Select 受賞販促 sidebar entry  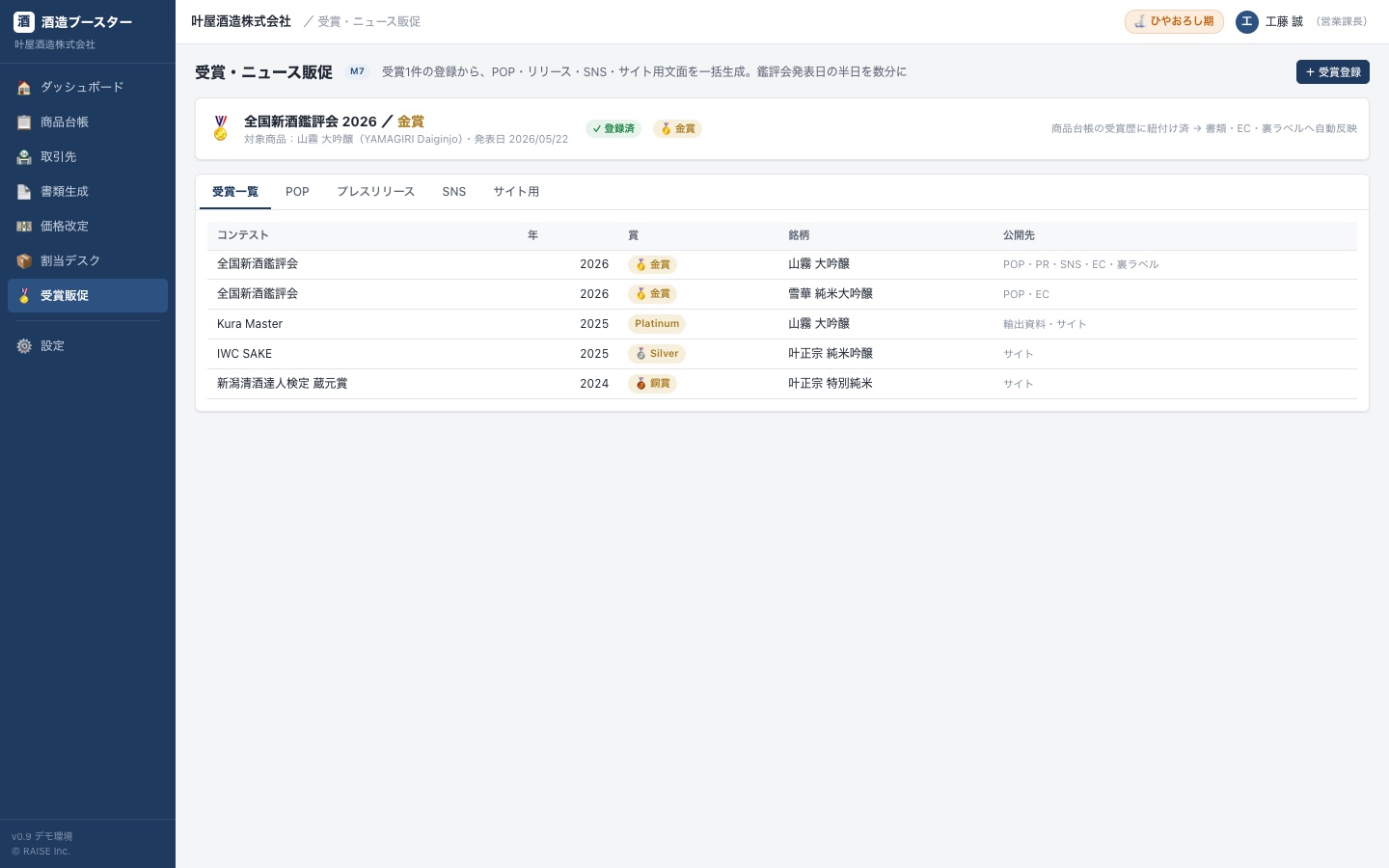click(x=88, y=295)
